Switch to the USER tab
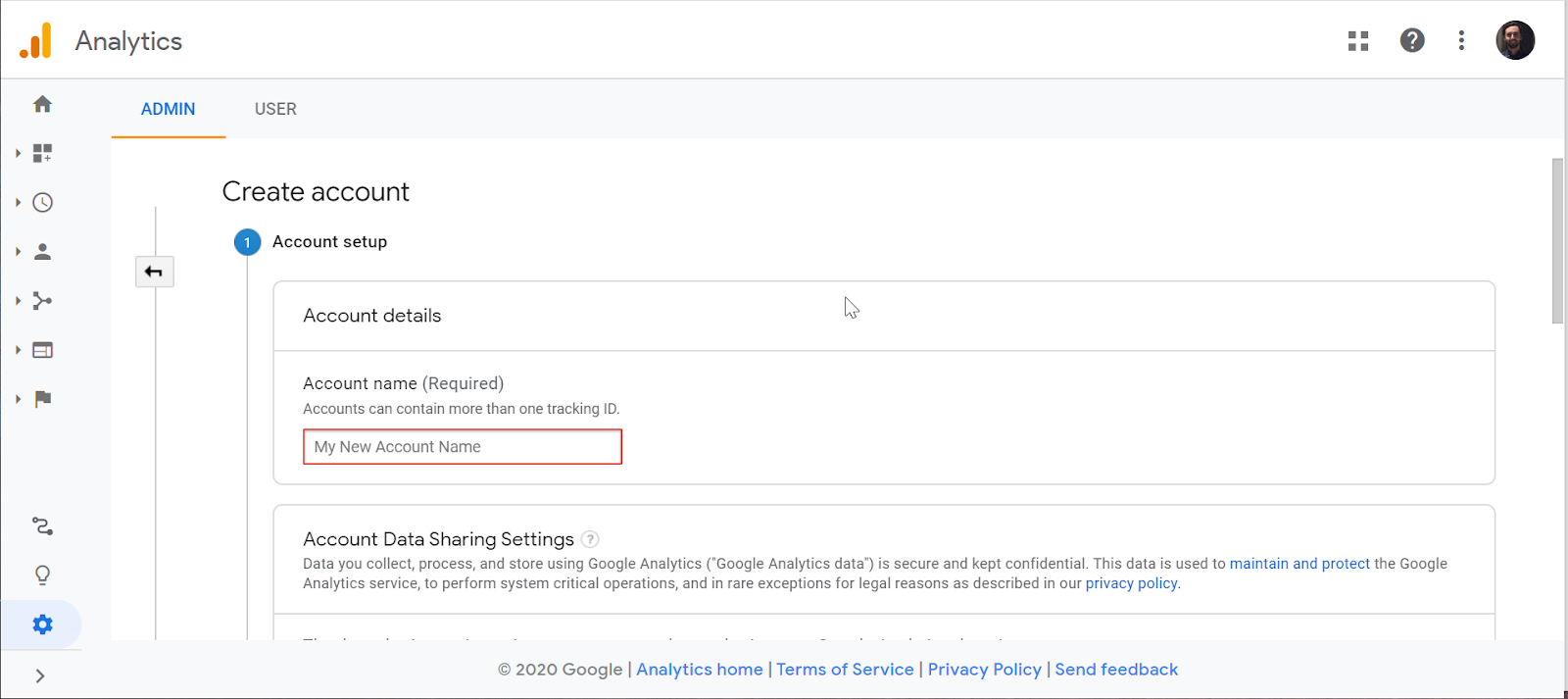The width and height of the screenshot is (1568, 699). pyautogui.click(x=275, y=109)
